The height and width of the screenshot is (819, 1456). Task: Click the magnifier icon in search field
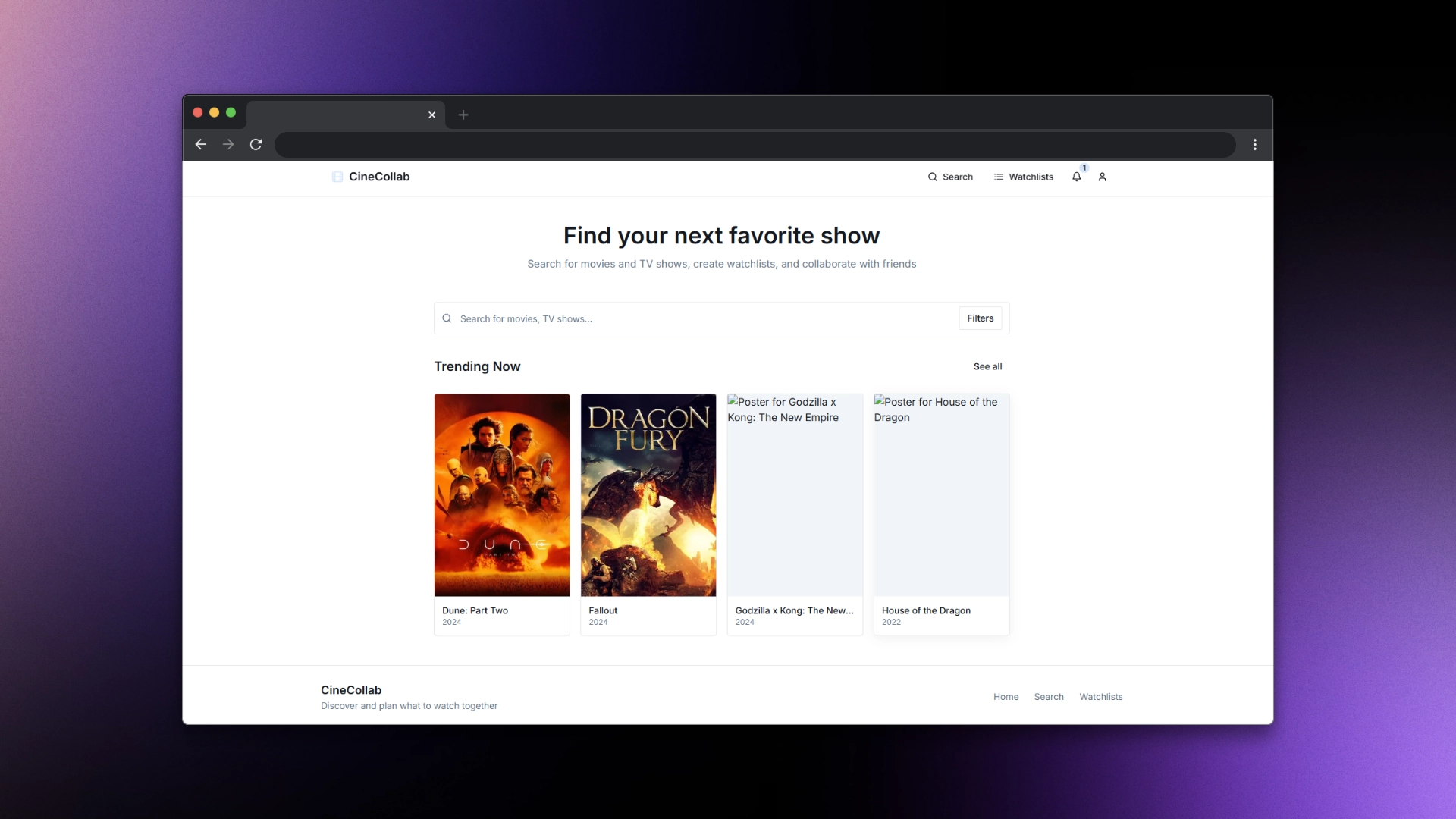click(x=447, y=318)
